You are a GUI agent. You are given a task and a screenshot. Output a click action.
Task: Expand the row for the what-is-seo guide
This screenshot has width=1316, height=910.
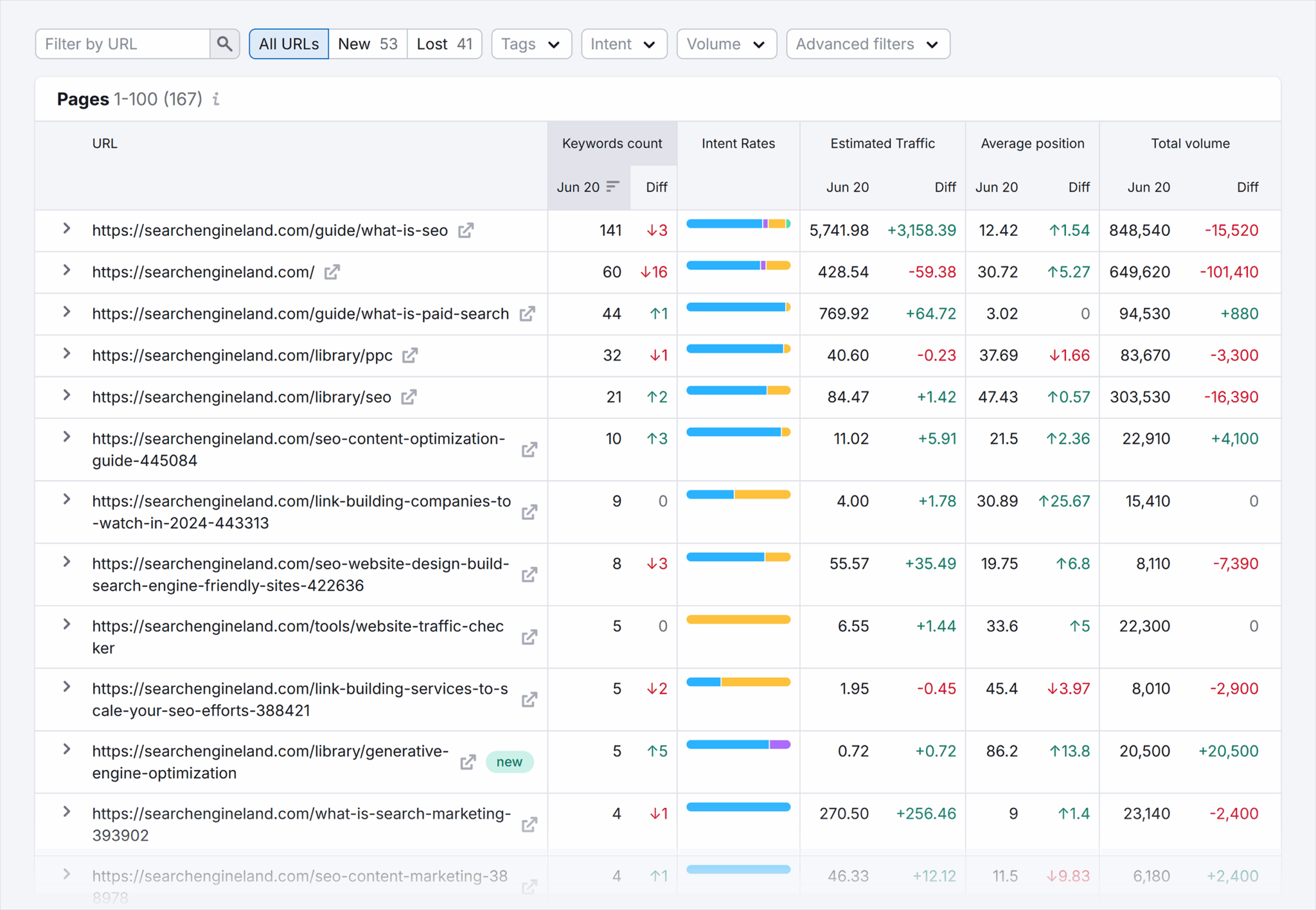coord(66,230)
